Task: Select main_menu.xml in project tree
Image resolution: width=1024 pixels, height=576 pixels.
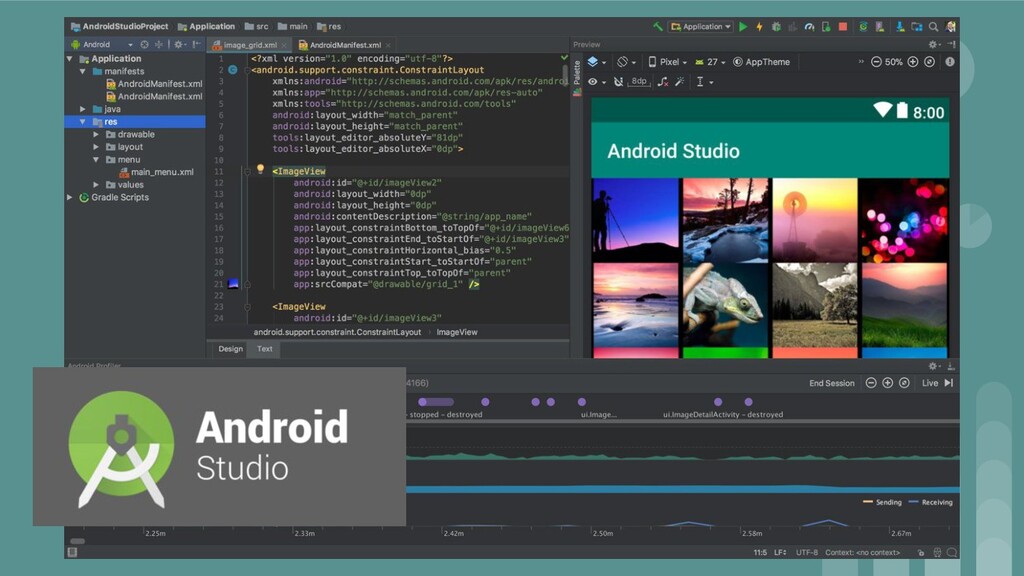Action: (156, 172)
